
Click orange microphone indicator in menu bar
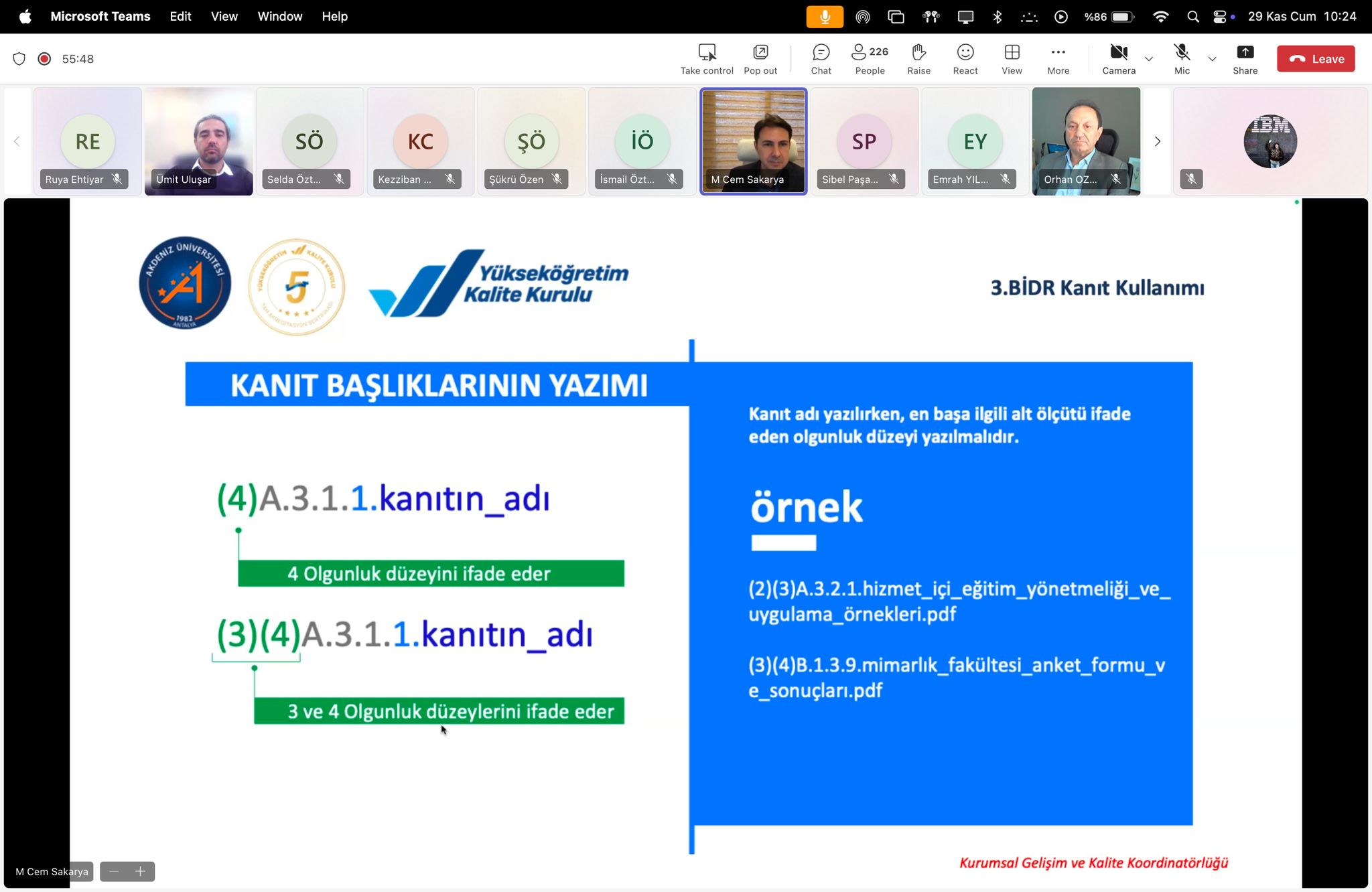825,17
